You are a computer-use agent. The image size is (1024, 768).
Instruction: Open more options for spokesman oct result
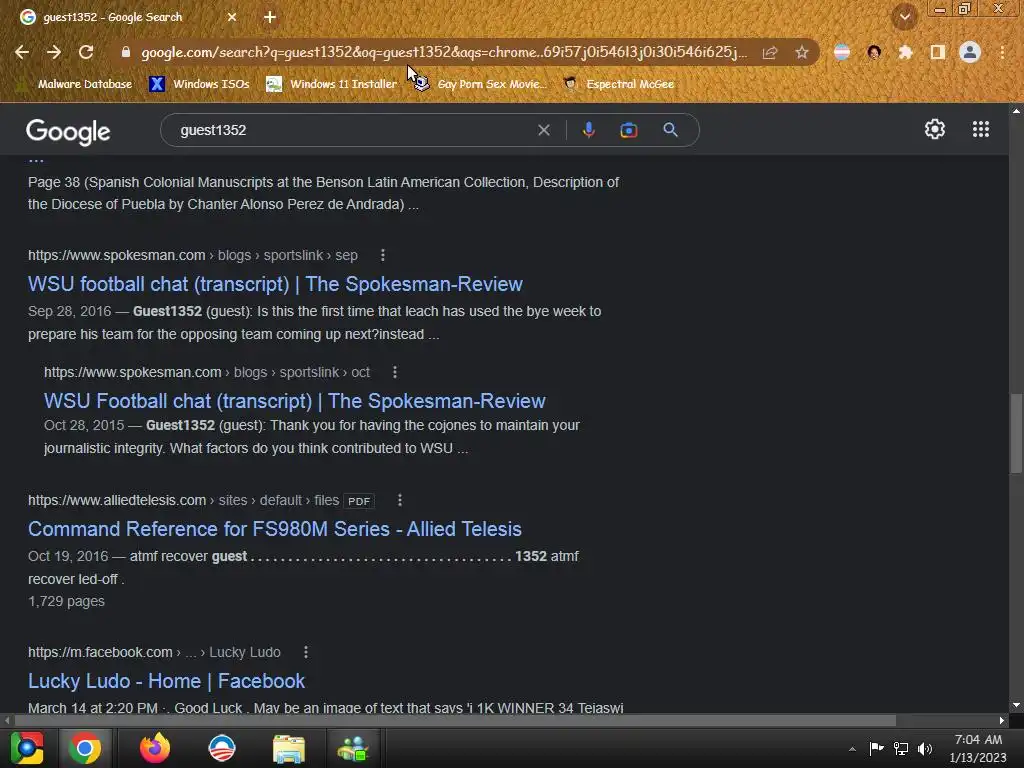[x=394, y=372]
